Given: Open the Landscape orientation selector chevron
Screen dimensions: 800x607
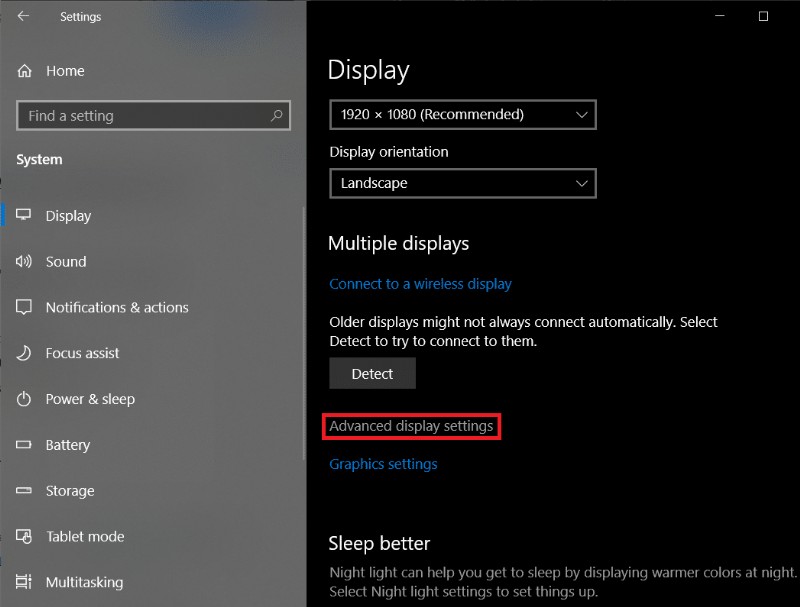Looking at the screenshot, I should click(581, 183).
